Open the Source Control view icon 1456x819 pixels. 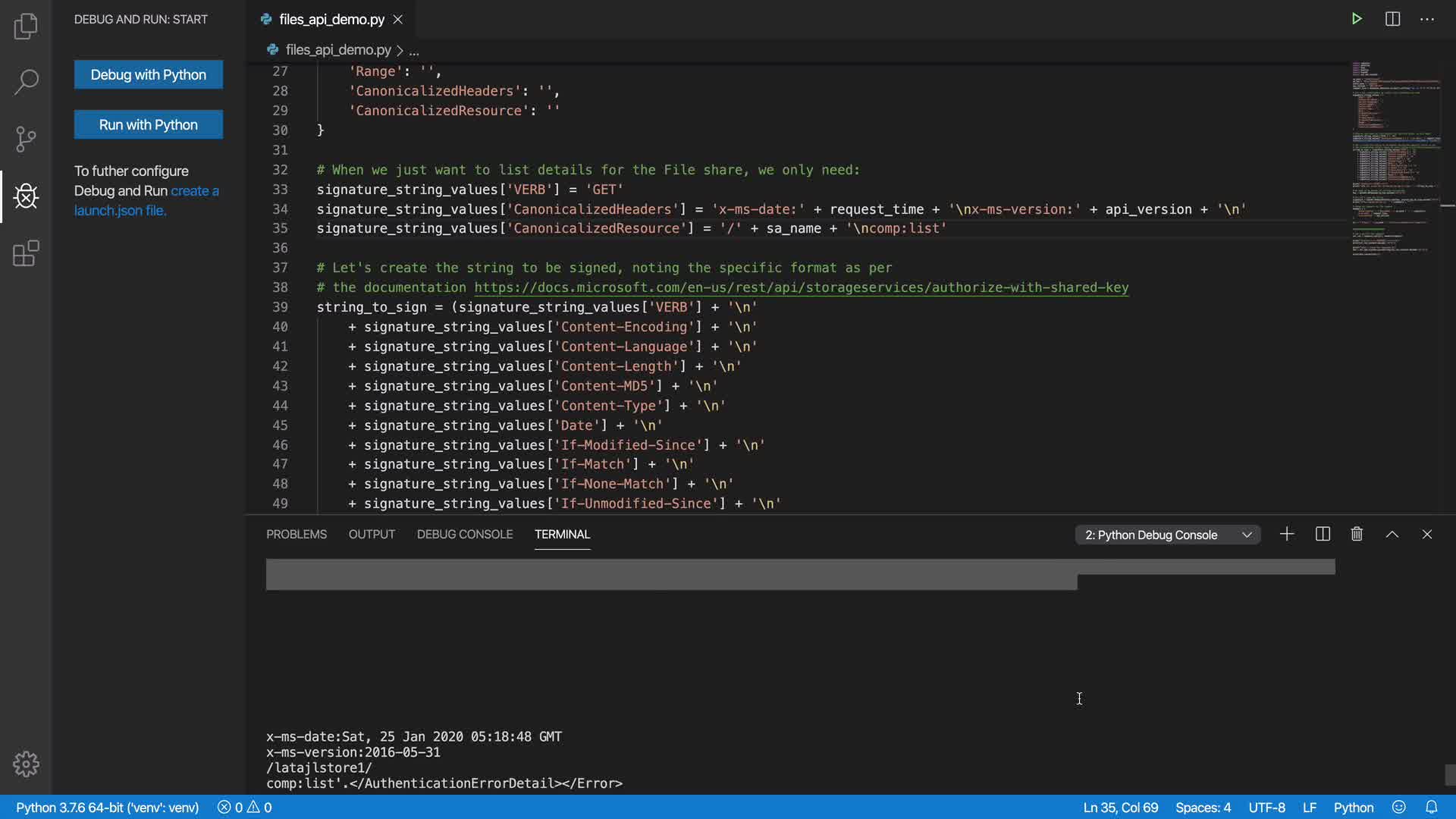coord(26,139)
